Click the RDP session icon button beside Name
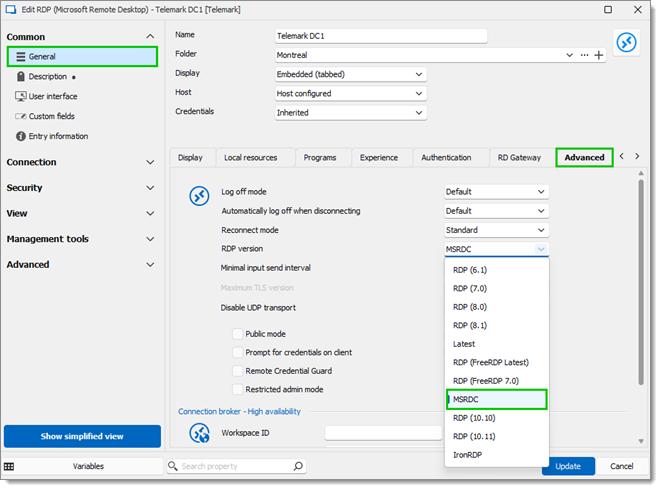The height and width of the screenshot is (490, 661). click(626, 43)
